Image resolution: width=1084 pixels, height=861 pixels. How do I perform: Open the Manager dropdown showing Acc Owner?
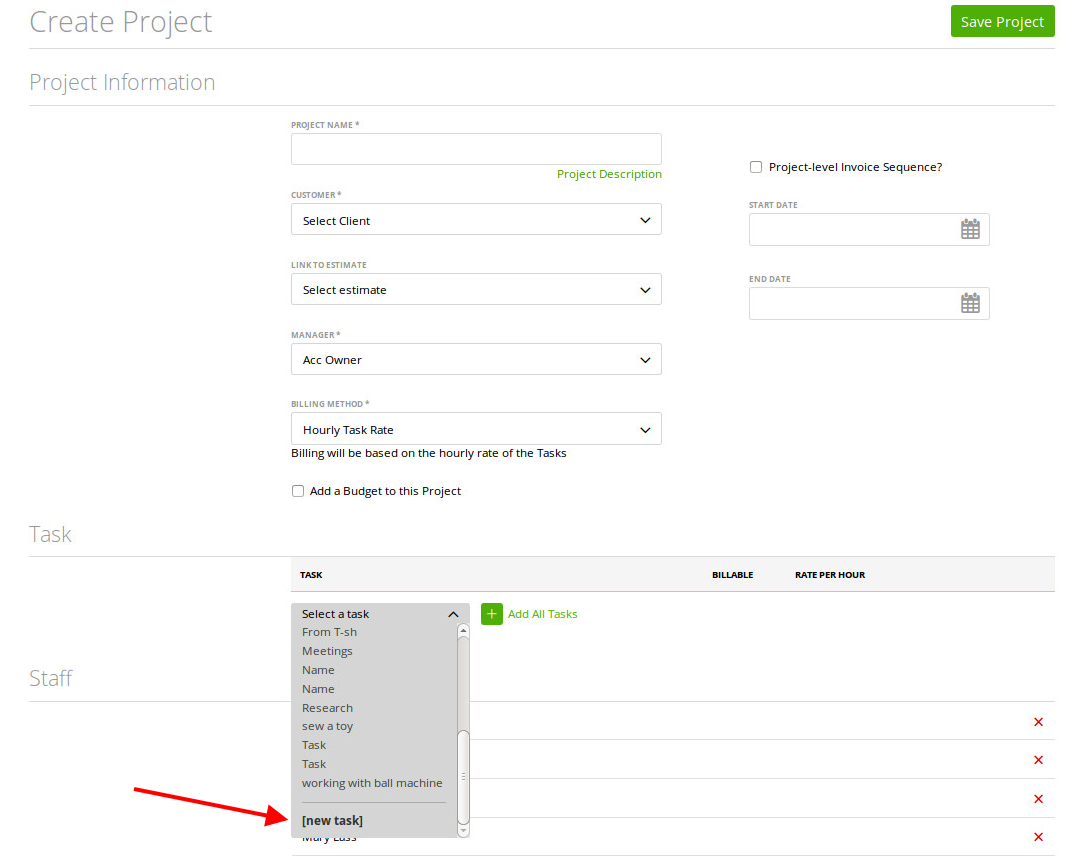pyautogui.click(x=476, y=360)
